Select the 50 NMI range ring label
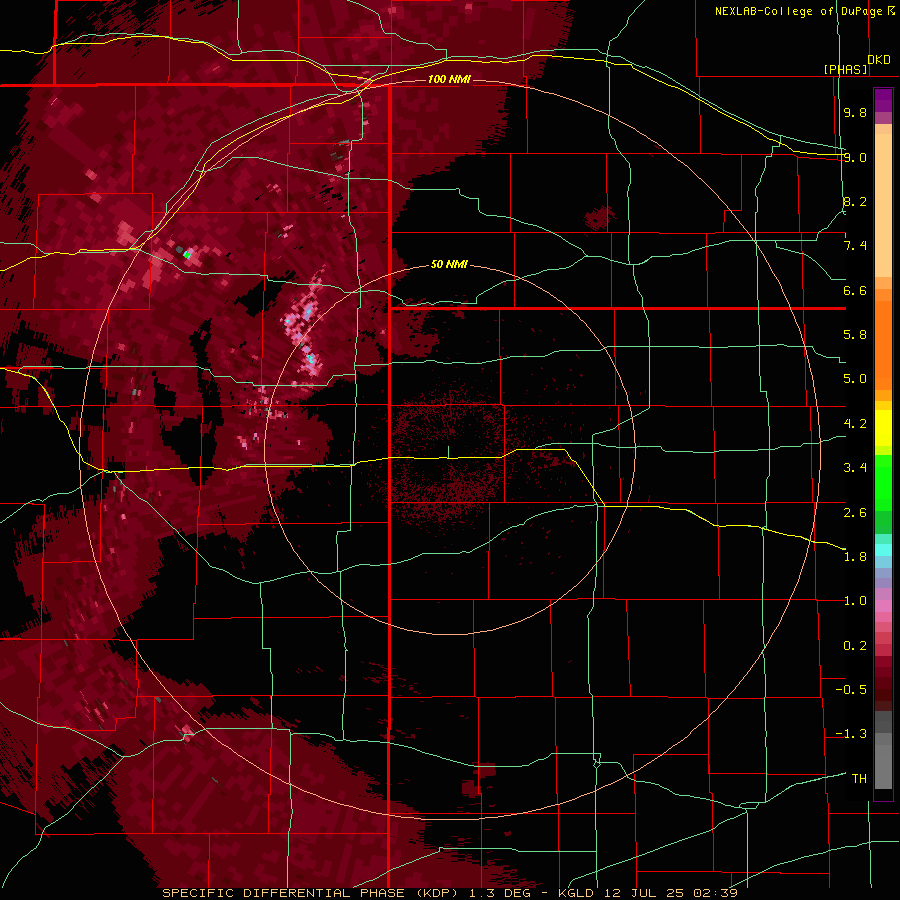 [x=449, y=265]
